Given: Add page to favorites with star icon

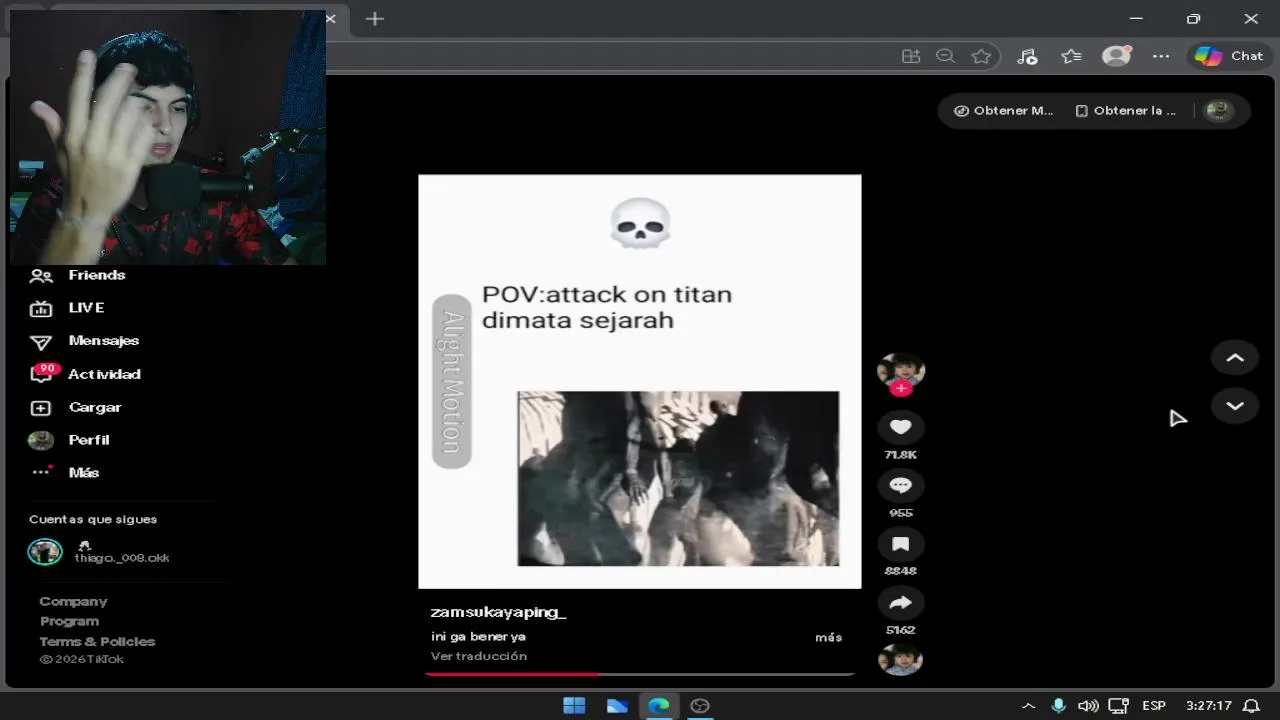Looking at the screenshot, I should (x=982, y=56).
